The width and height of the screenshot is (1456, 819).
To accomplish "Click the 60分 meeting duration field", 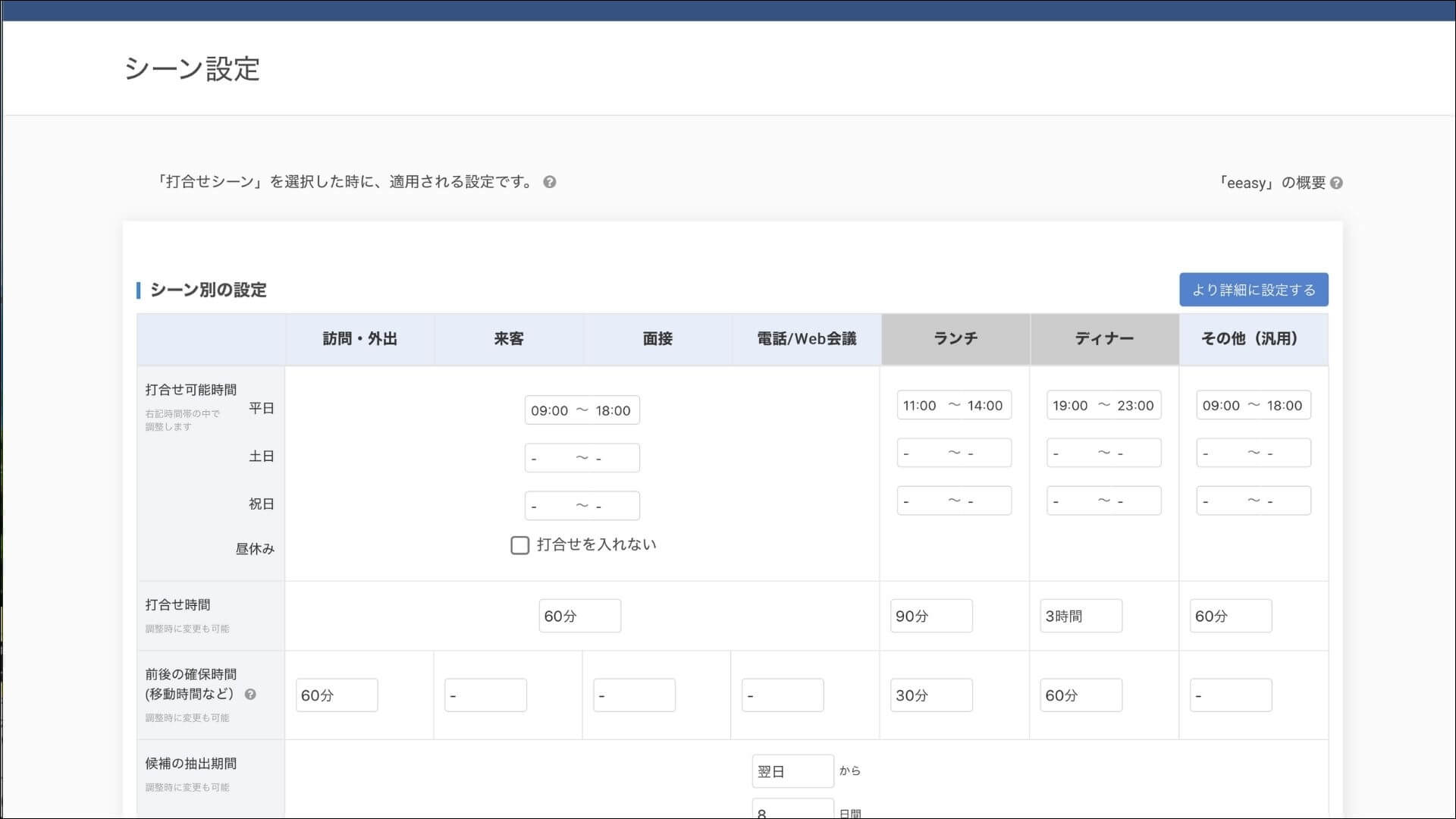I will point(579,616).
